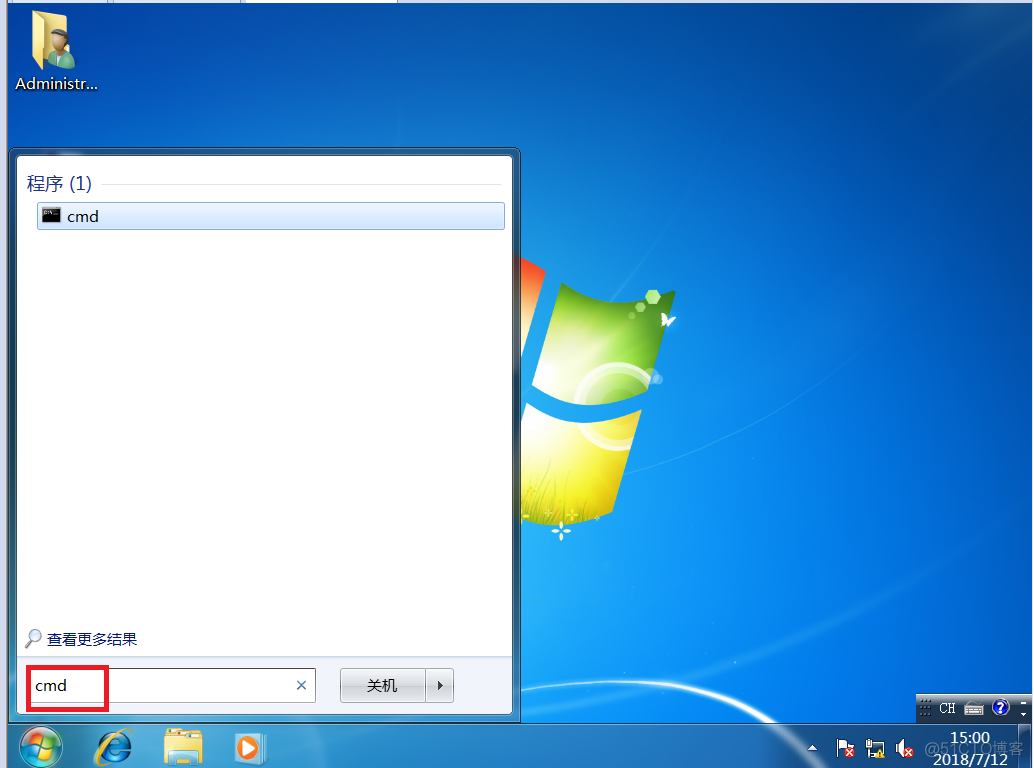The height and width of the screenshot is (768, 1034).
Task: Open language bar help icon
Action: [1000, 707]
